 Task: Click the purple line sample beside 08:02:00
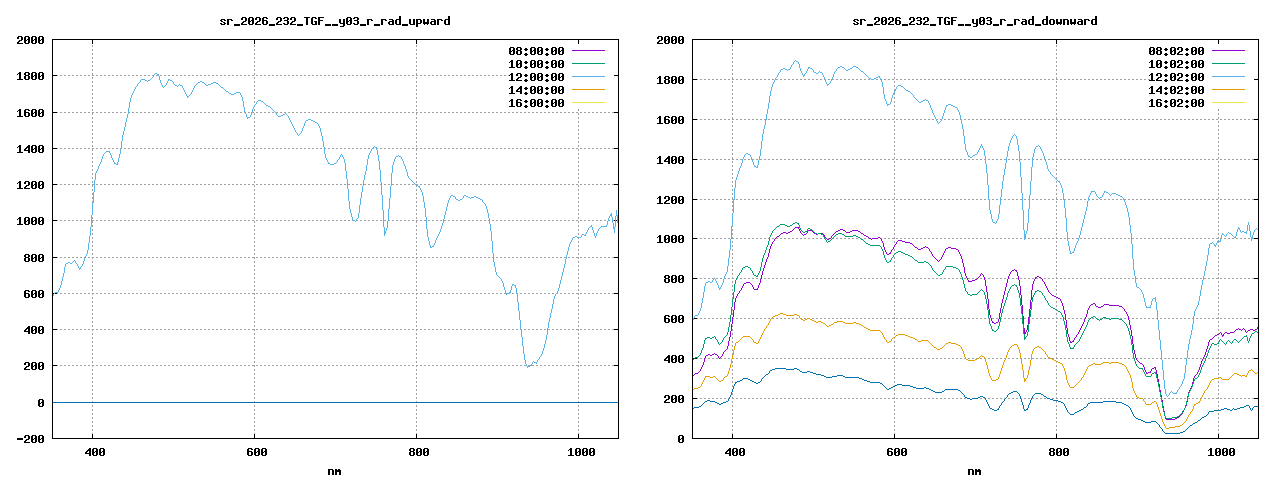tap(1228, 50)
